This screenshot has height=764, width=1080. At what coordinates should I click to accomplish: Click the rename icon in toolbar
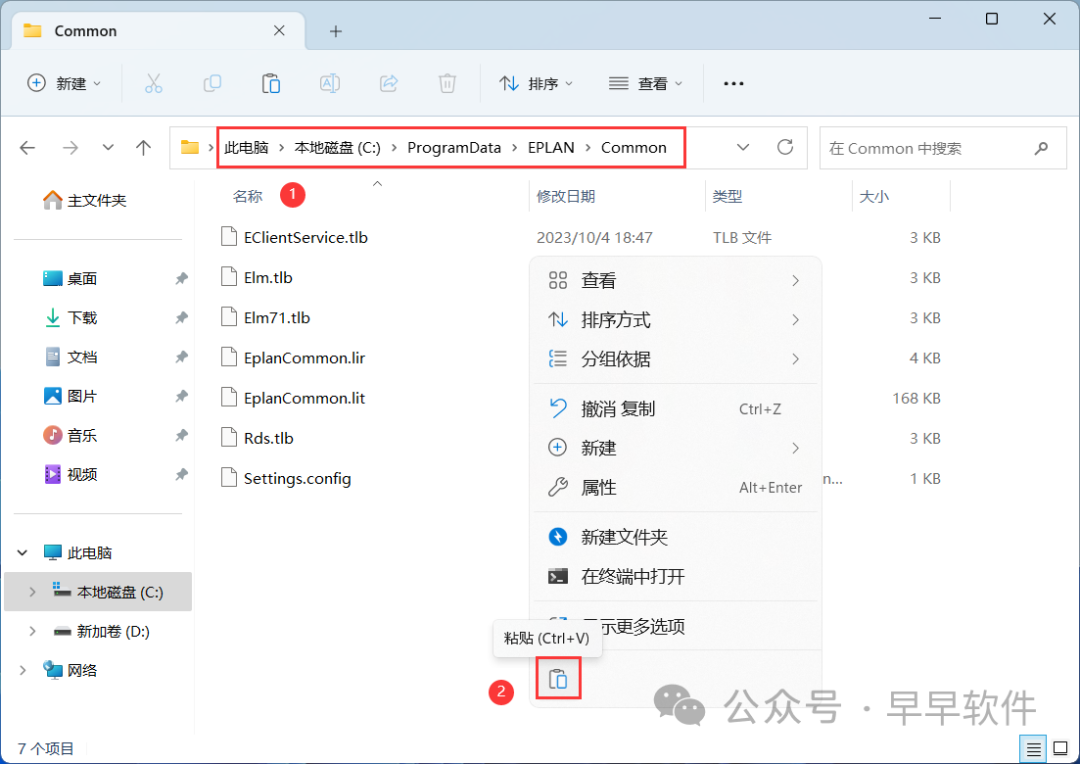coord(329,84)
